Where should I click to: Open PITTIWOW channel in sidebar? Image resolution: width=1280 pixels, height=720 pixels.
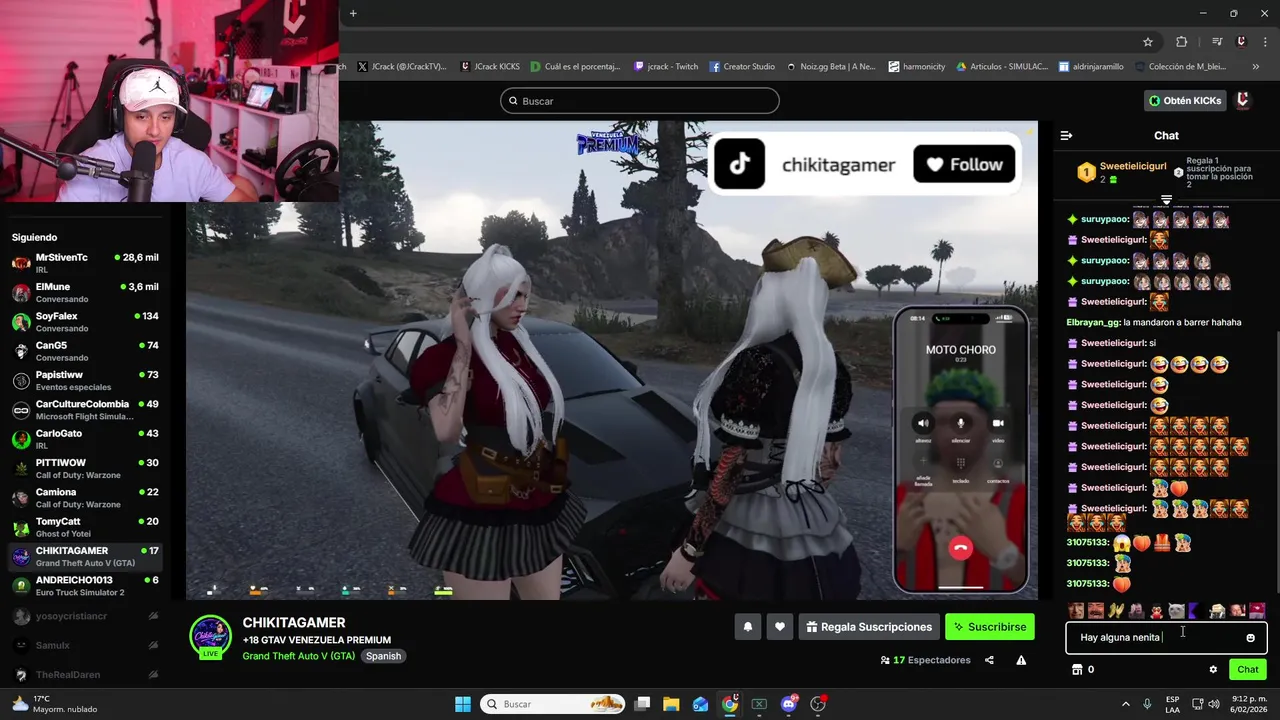pos(85,468)
